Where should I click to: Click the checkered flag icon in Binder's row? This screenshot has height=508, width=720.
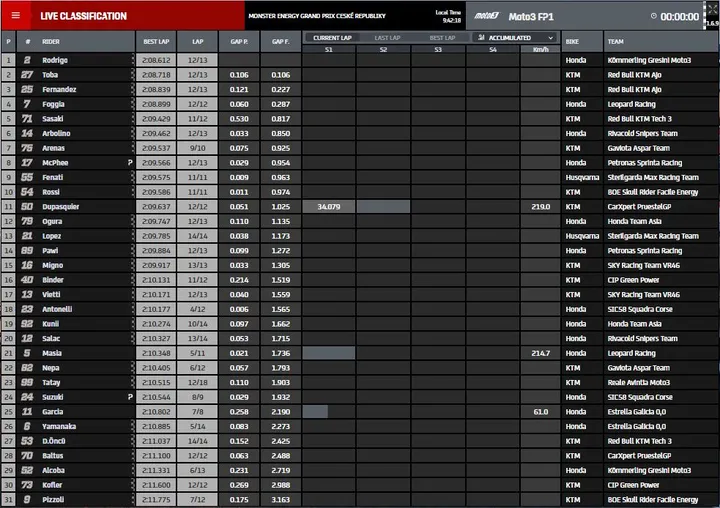click(133, 280)
